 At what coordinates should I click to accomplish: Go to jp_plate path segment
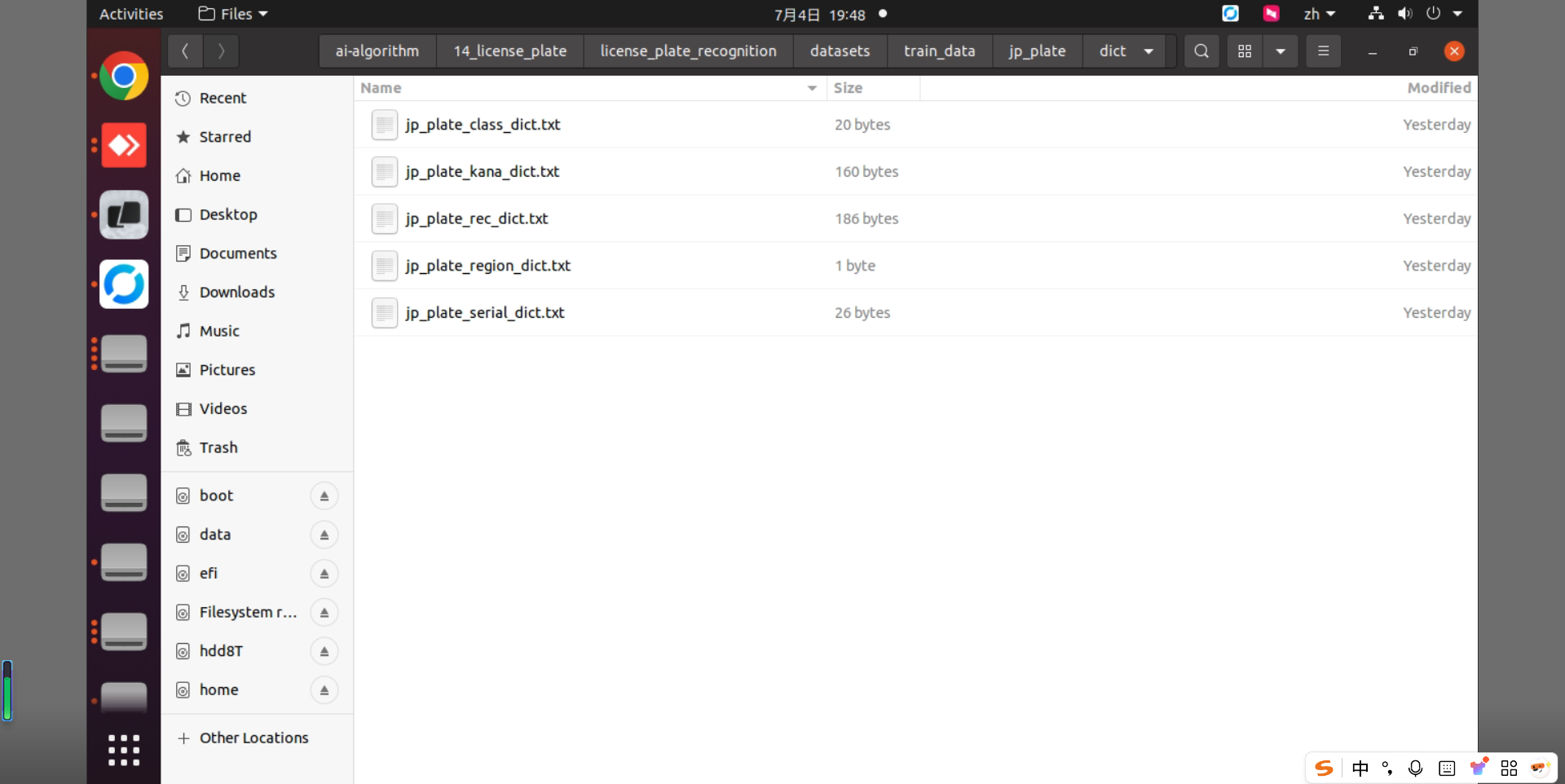point(1037,51)
